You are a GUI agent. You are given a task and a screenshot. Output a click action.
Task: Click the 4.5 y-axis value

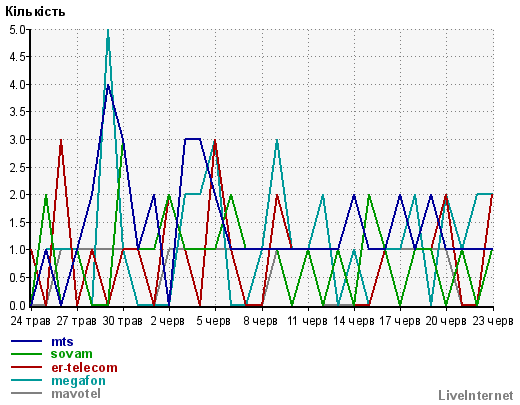click(18, 57)
